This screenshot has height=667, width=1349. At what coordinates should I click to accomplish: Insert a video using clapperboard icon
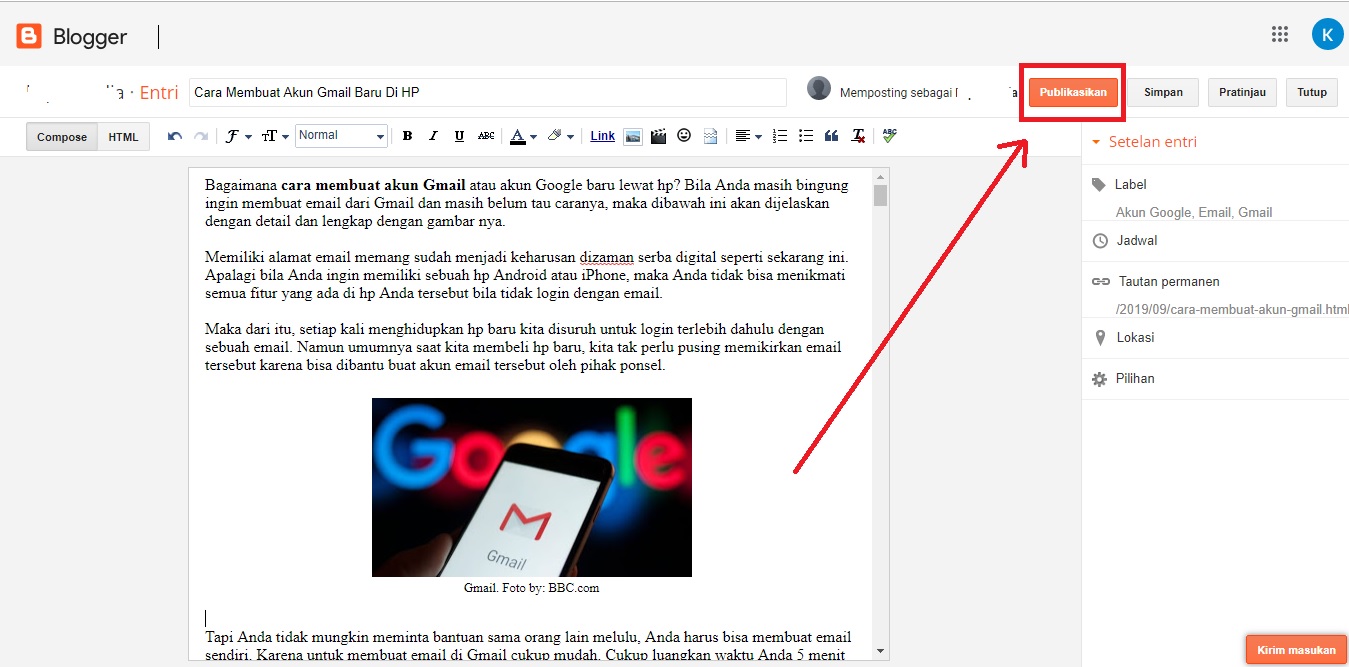(658, 136)
